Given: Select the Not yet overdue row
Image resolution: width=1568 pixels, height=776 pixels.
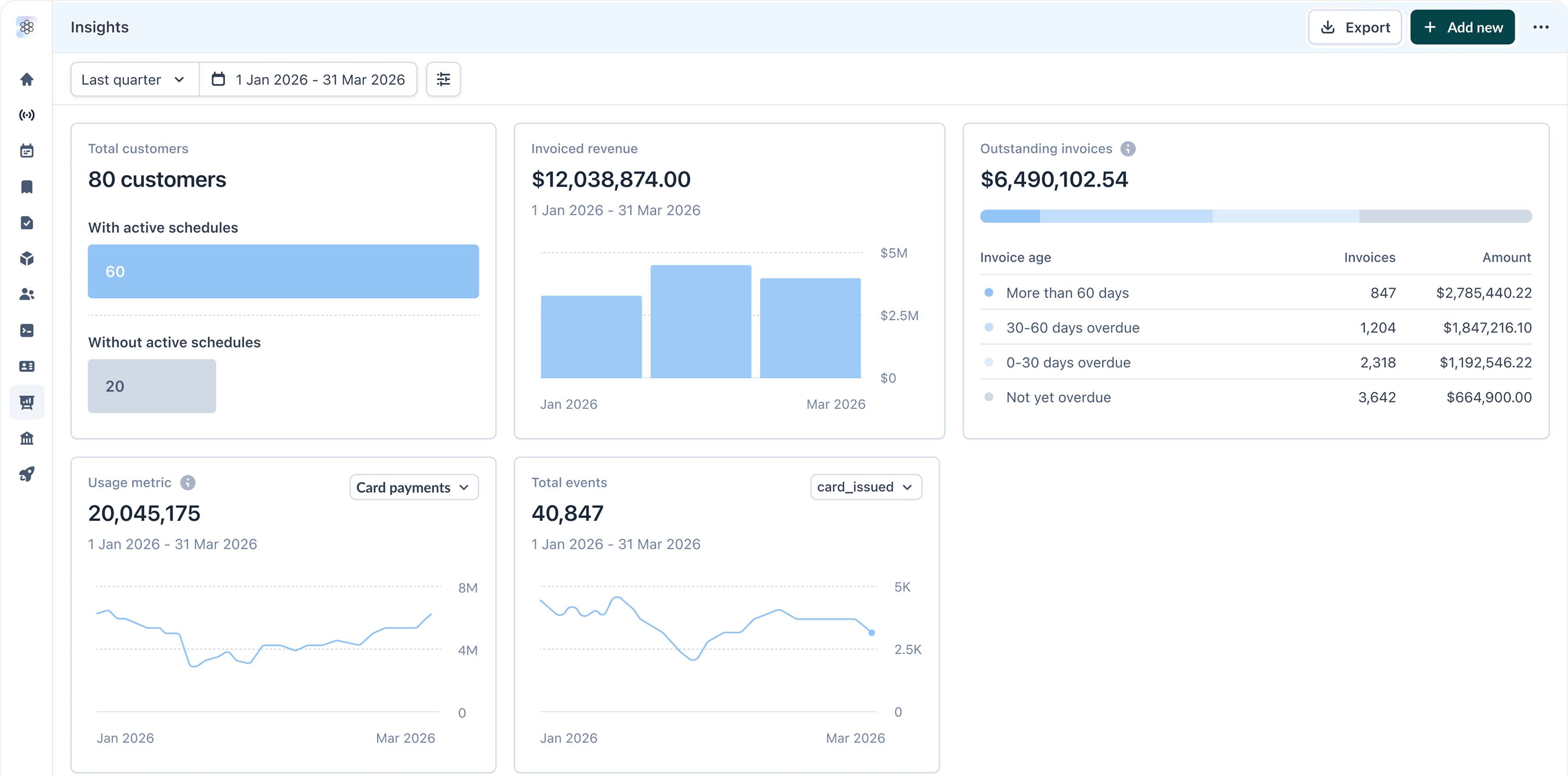Looking at the screenshot, I should click(1256, 397).
